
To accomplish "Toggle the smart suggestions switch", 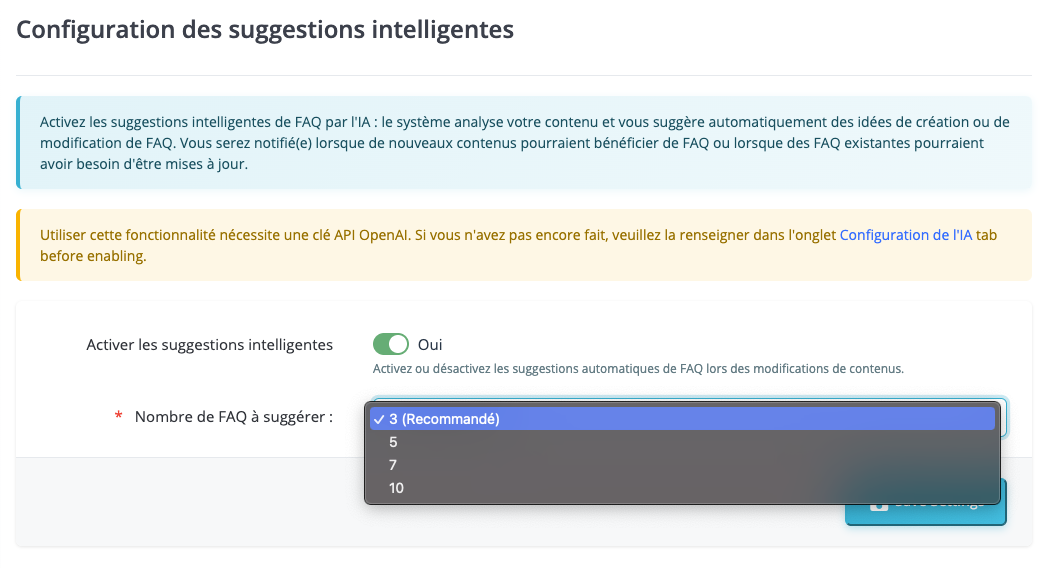I will pyautogui.click(x=391, y=344).
